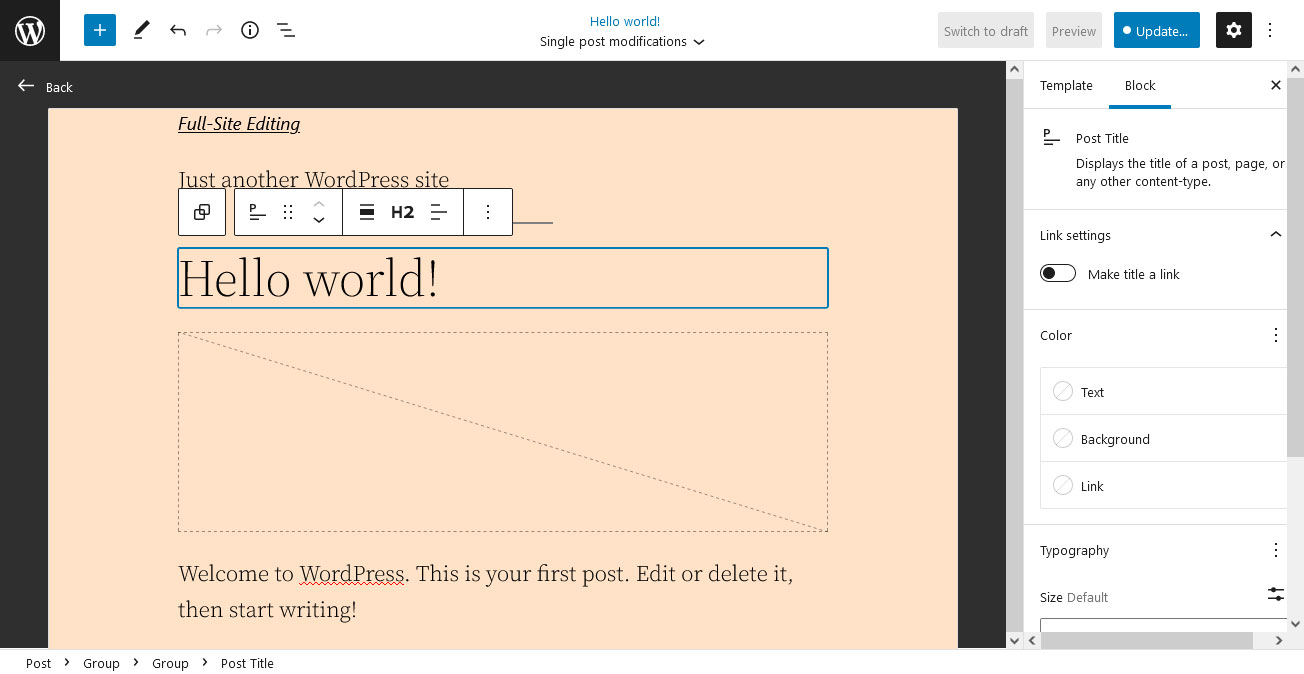Open the List View outline
Viewport: 1304px width, 674px height.
(286, 30)
